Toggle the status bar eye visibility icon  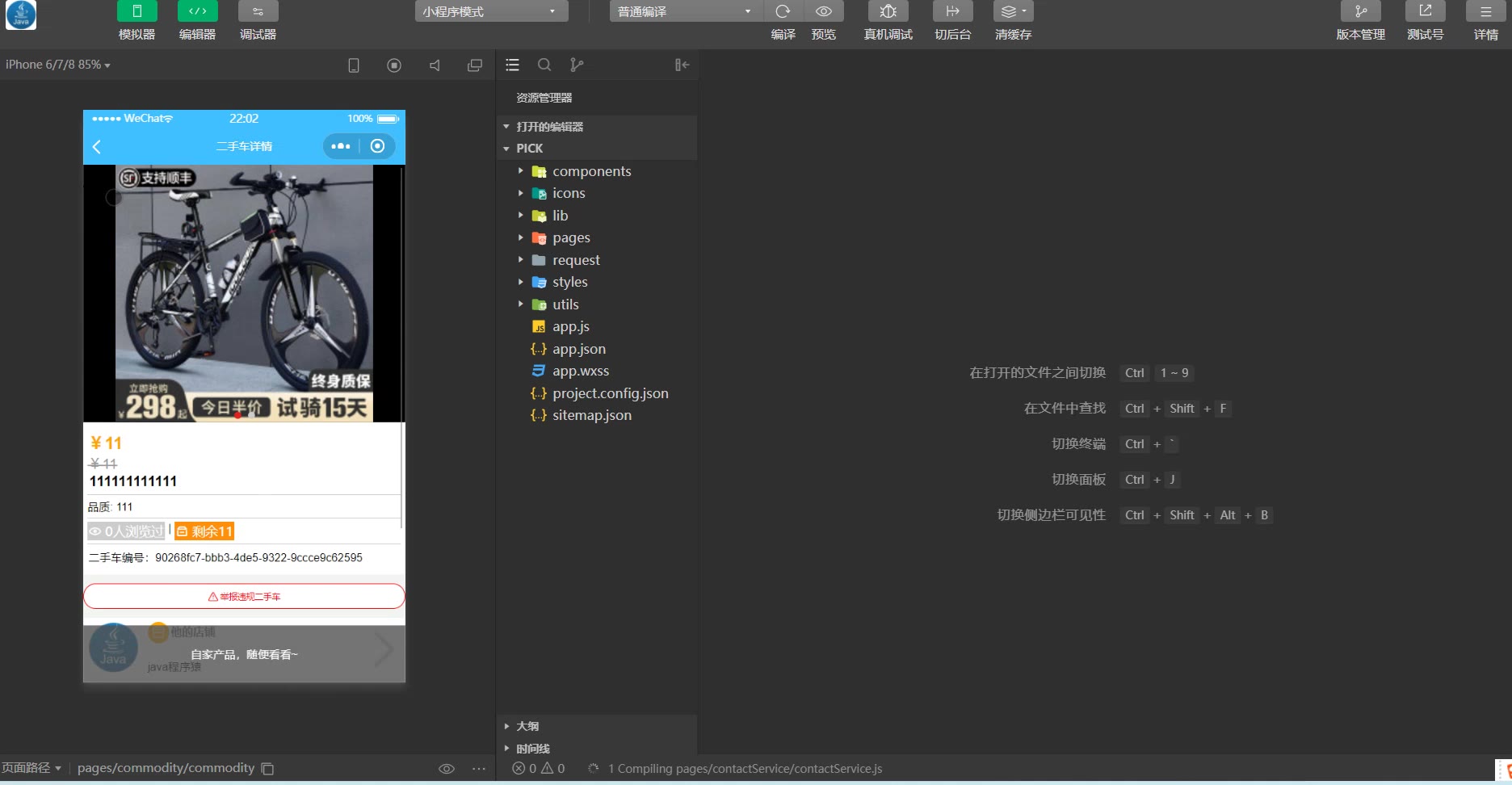[447, 769]
